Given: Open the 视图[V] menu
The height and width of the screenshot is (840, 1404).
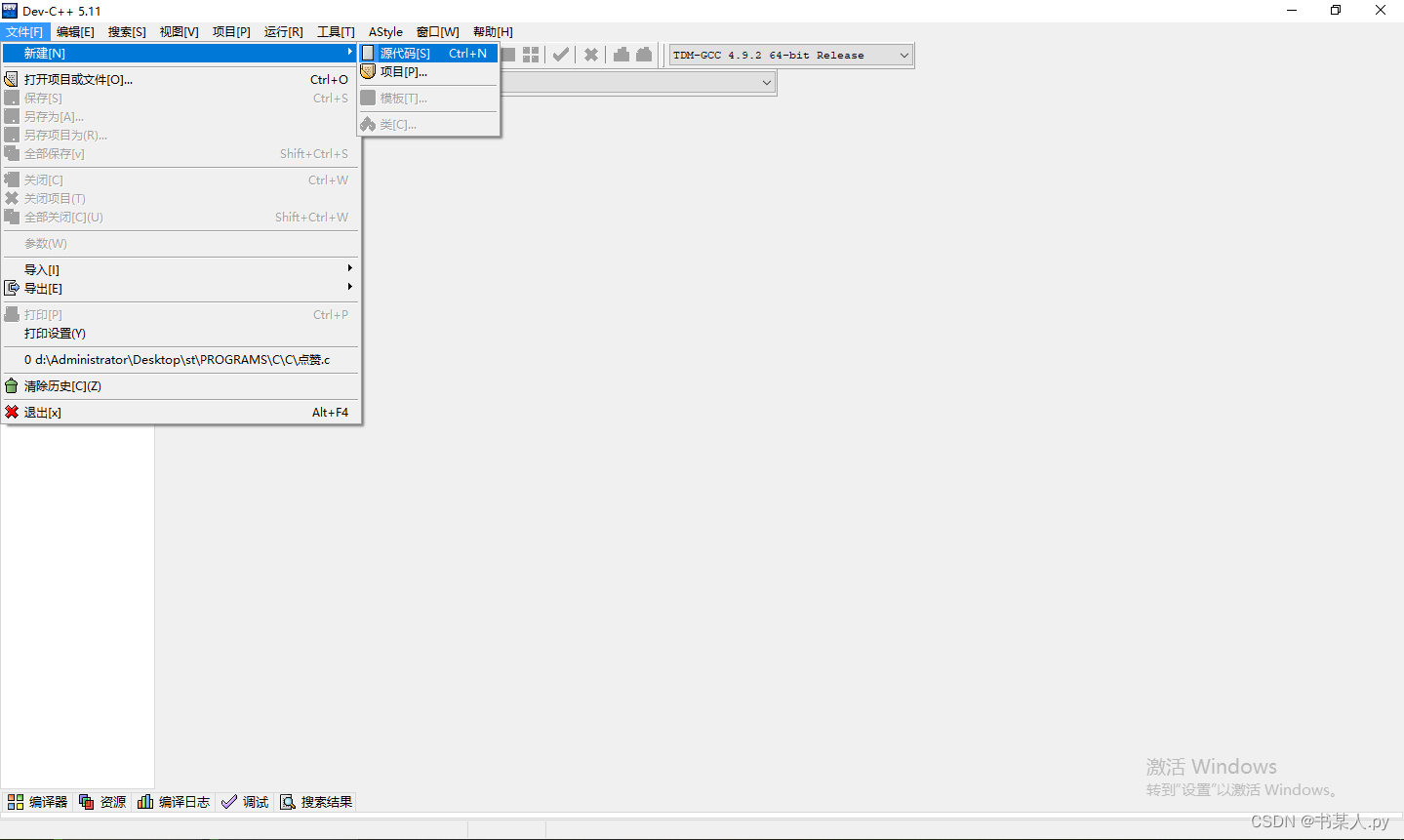Looking at the screenshot, I should click(180, 32).
